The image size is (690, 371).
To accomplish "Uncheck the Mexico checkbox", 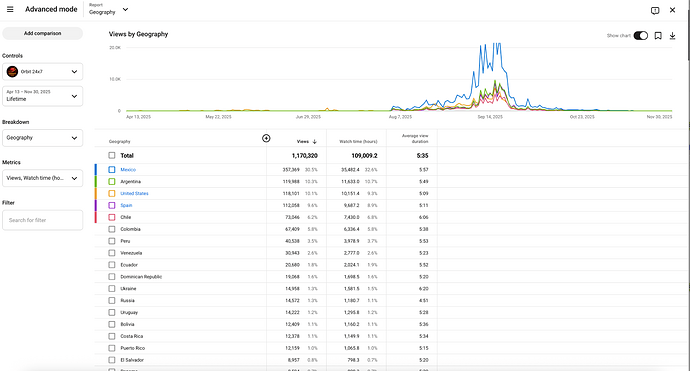I will (x=112, y=169).
